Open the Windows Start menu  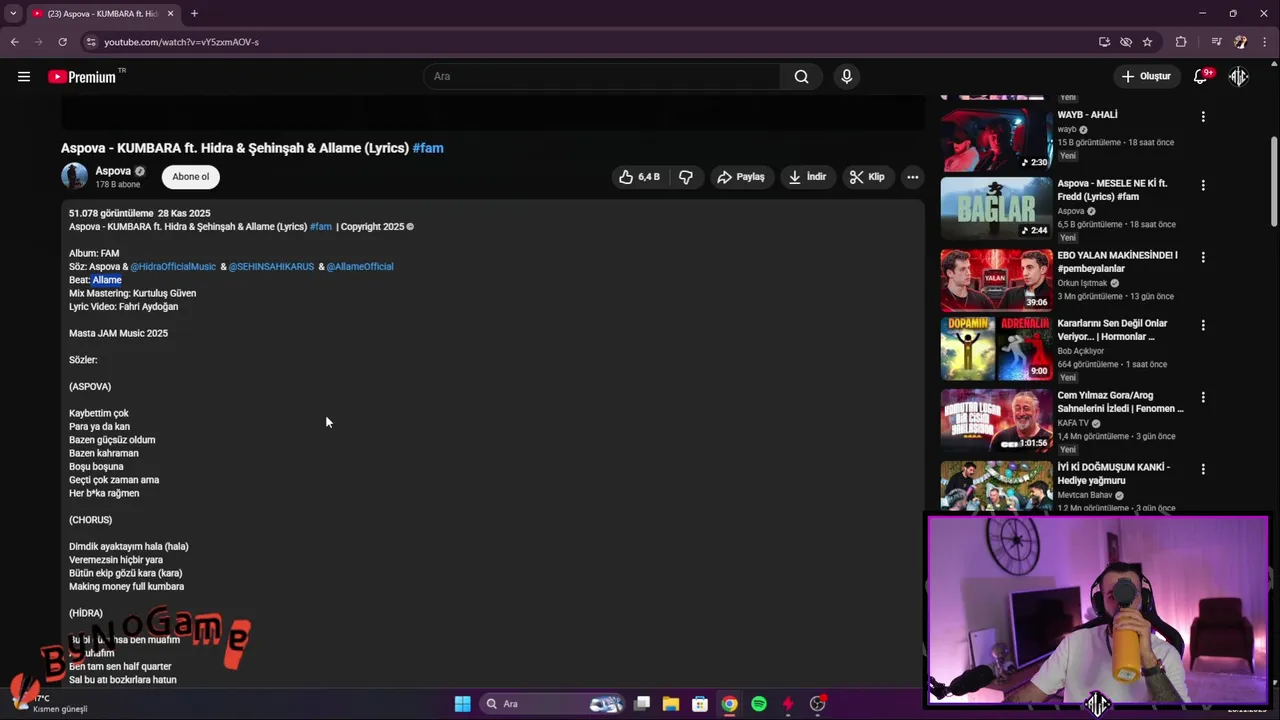462,704
